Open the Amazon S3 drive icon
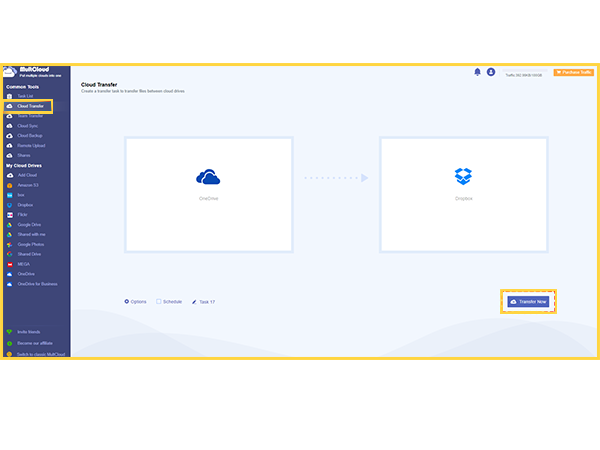The width and height of the screenshot is (600, 450). [10, 185]
